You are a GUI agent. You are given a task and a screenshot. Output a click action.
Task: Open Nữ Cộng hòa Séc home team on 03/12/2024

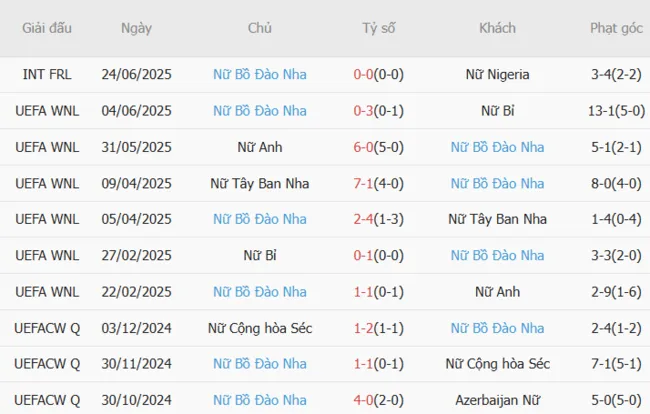click(260, 328)
